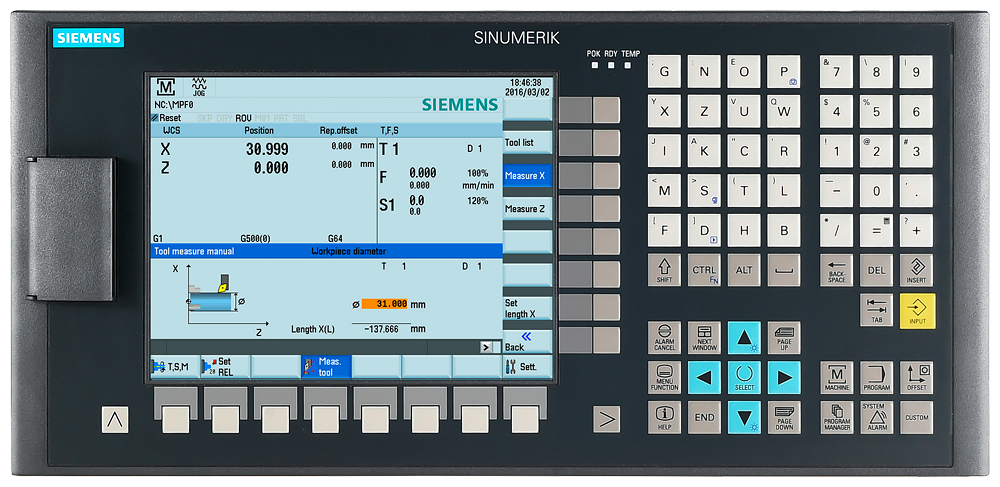Image resolution: width=1000 pixels, height=487 pixels.
Task: Click the T,S,M softkey
Action: (174, 366)
